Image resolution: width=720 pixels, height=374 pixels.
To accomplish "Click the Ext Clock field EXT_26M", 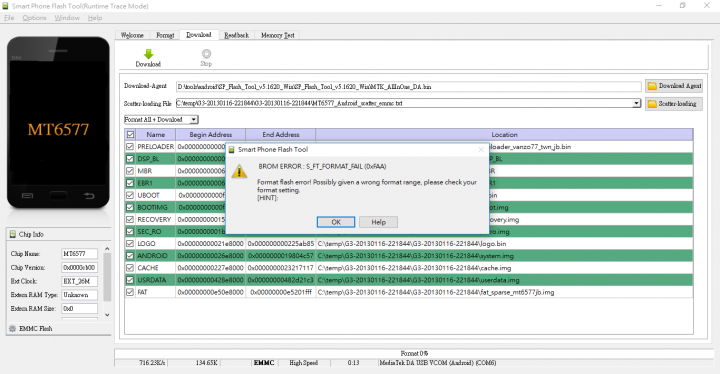I will [x=79, y=281].
